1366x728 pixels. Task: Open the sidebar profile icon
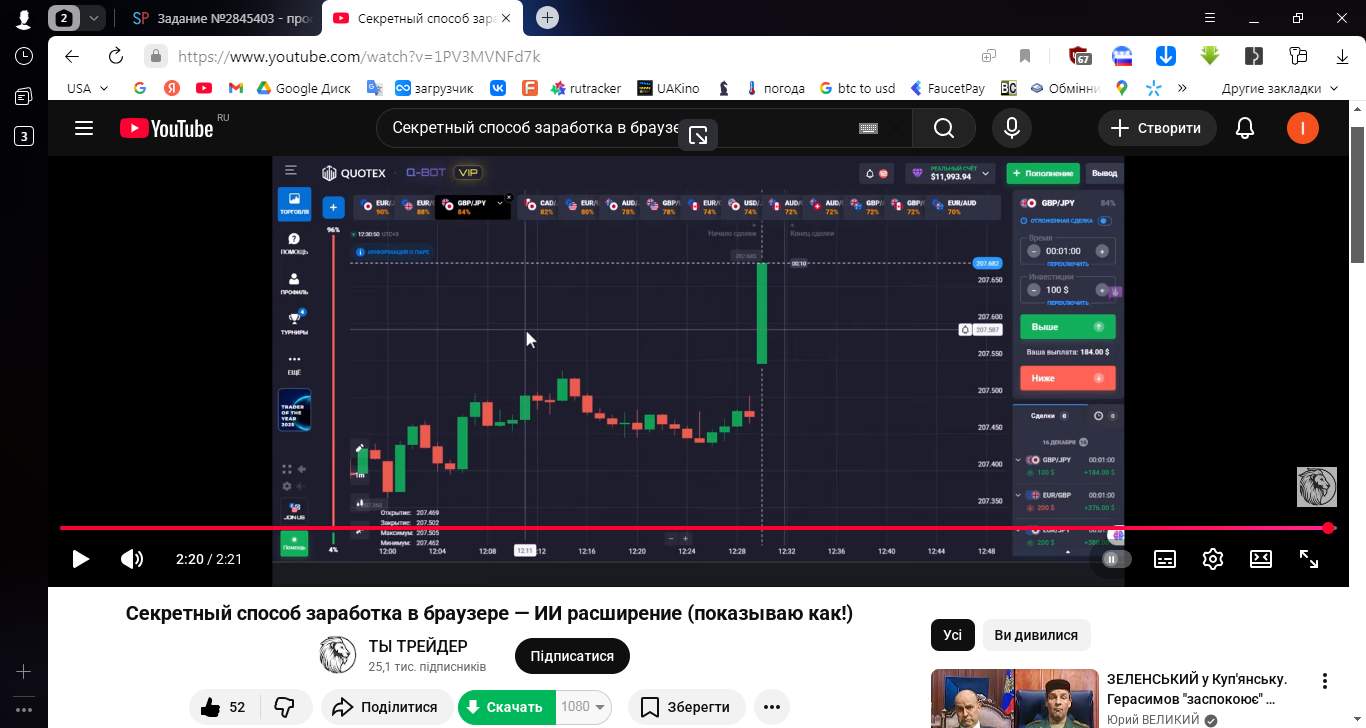pos(24,18)
